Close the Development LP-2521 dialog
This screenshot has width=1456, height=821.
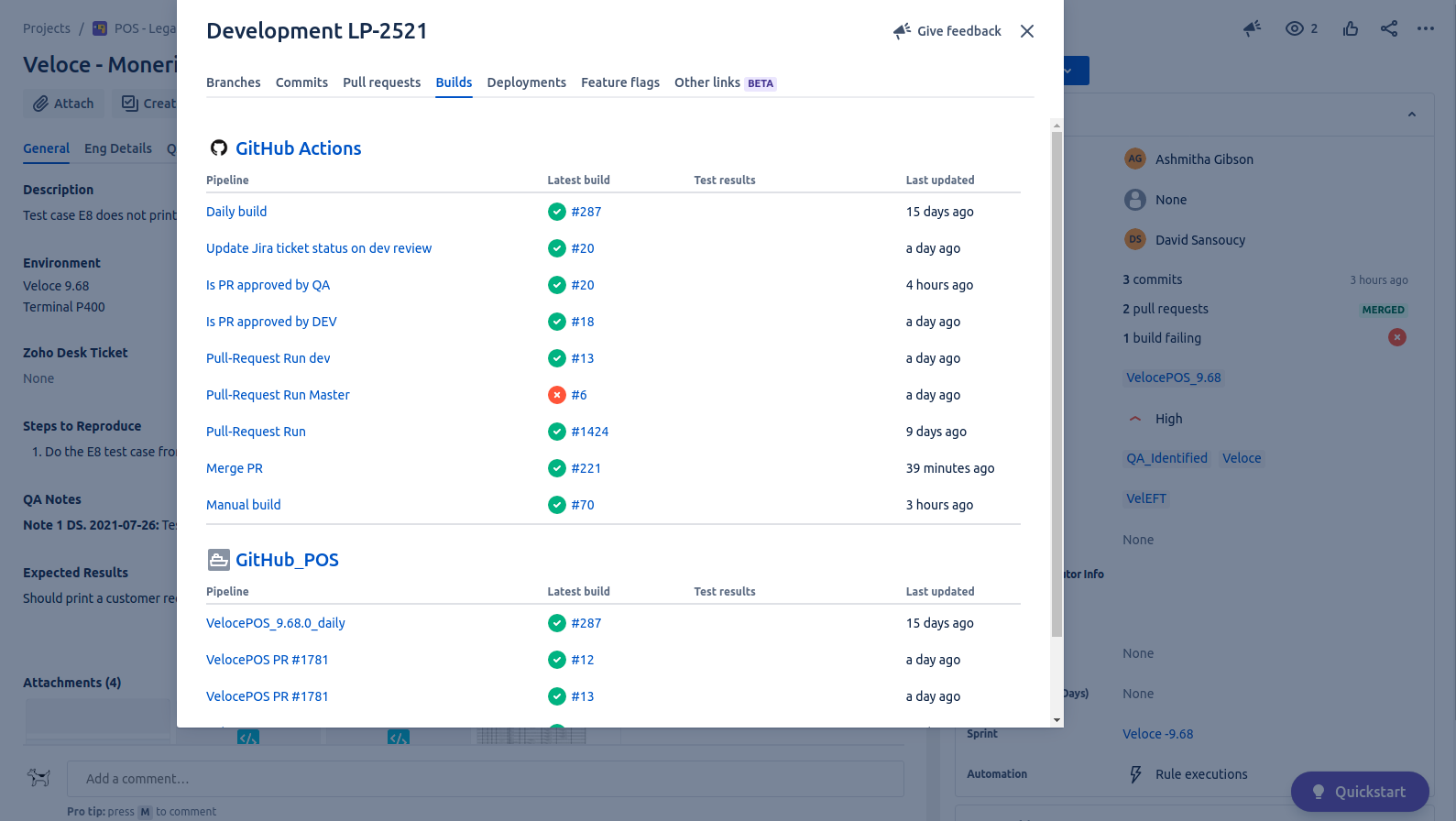pos(1027,31)
